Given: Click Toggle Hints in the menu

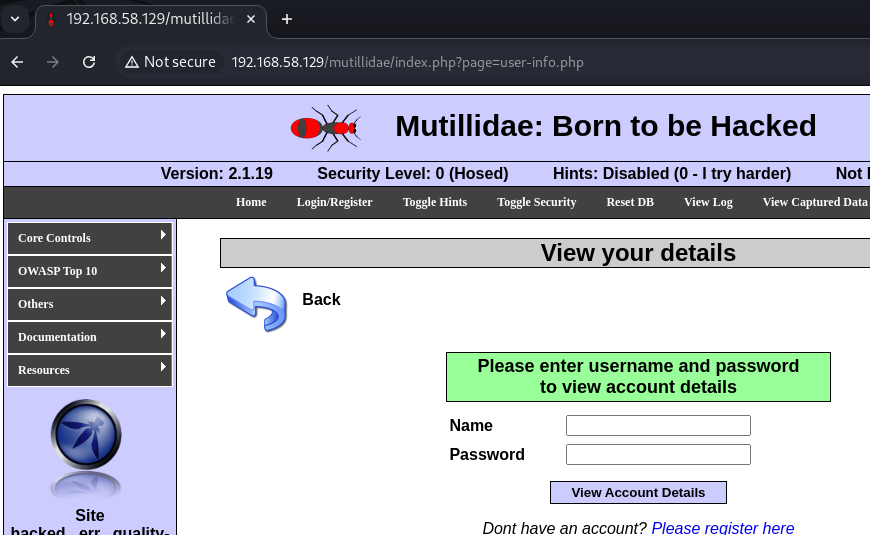Looking at the screenshot, I should (434, 202).
